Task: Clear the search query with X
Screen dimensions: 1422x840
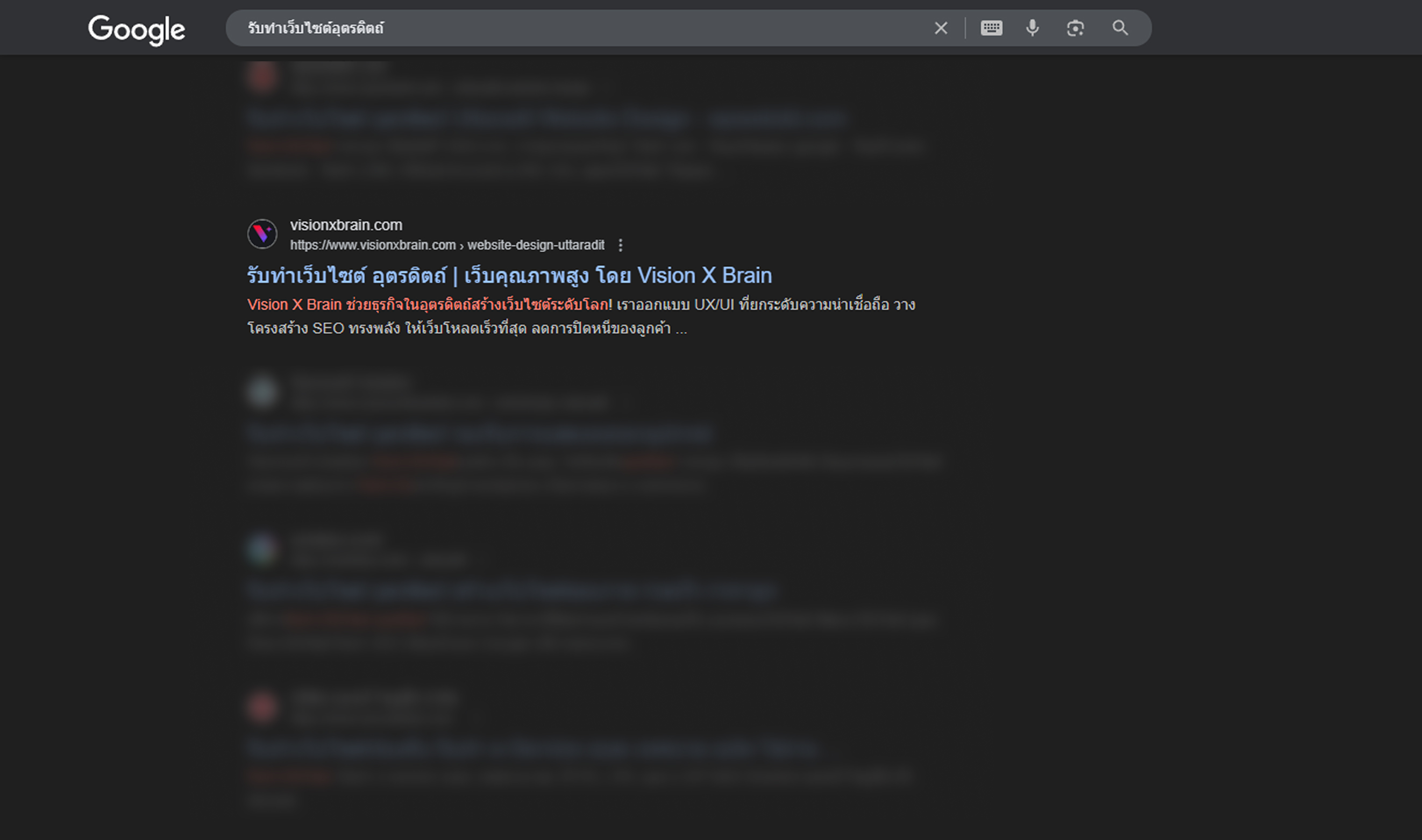Action: (941, 28)
